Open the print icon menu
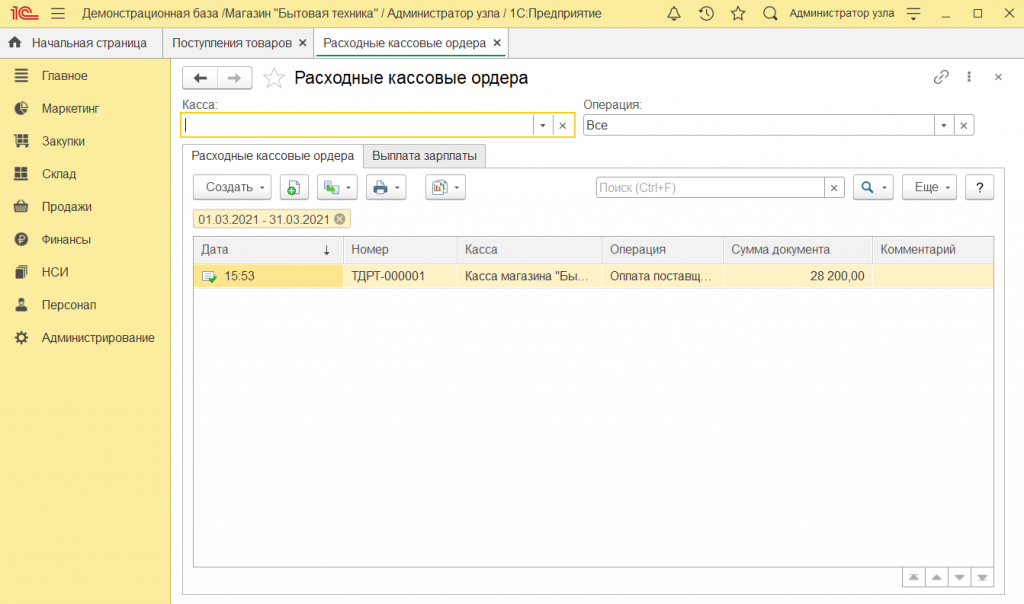1024x604 pixels. [385, 187]
